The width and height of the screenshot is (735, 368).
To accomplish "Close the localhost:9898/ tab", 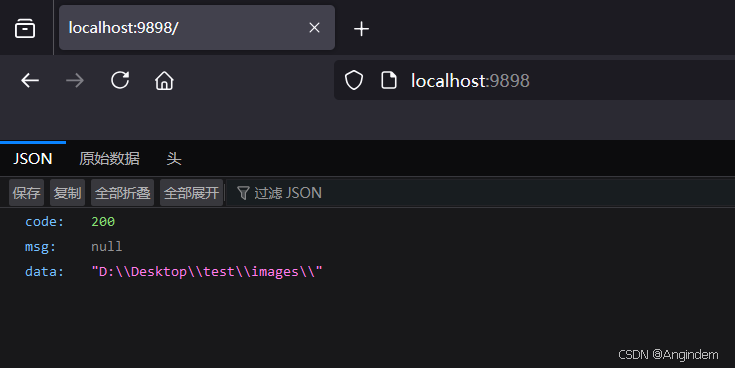I will coord(315,28).
